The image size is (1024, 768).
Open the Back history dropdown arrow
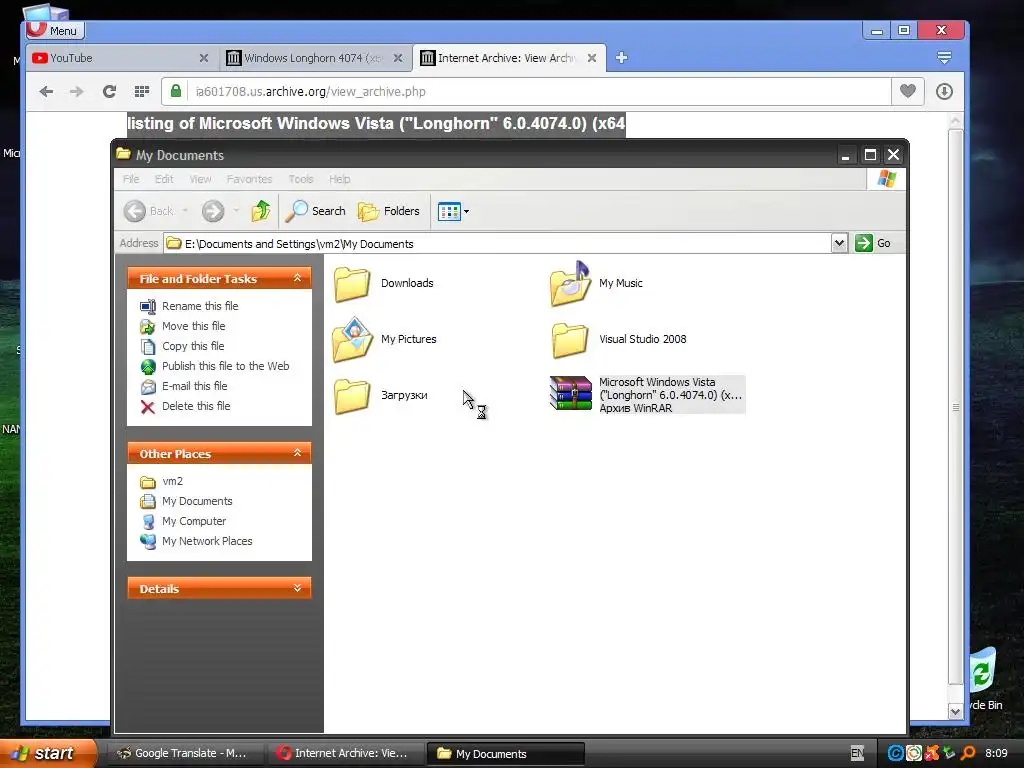[x=185, y=211]
